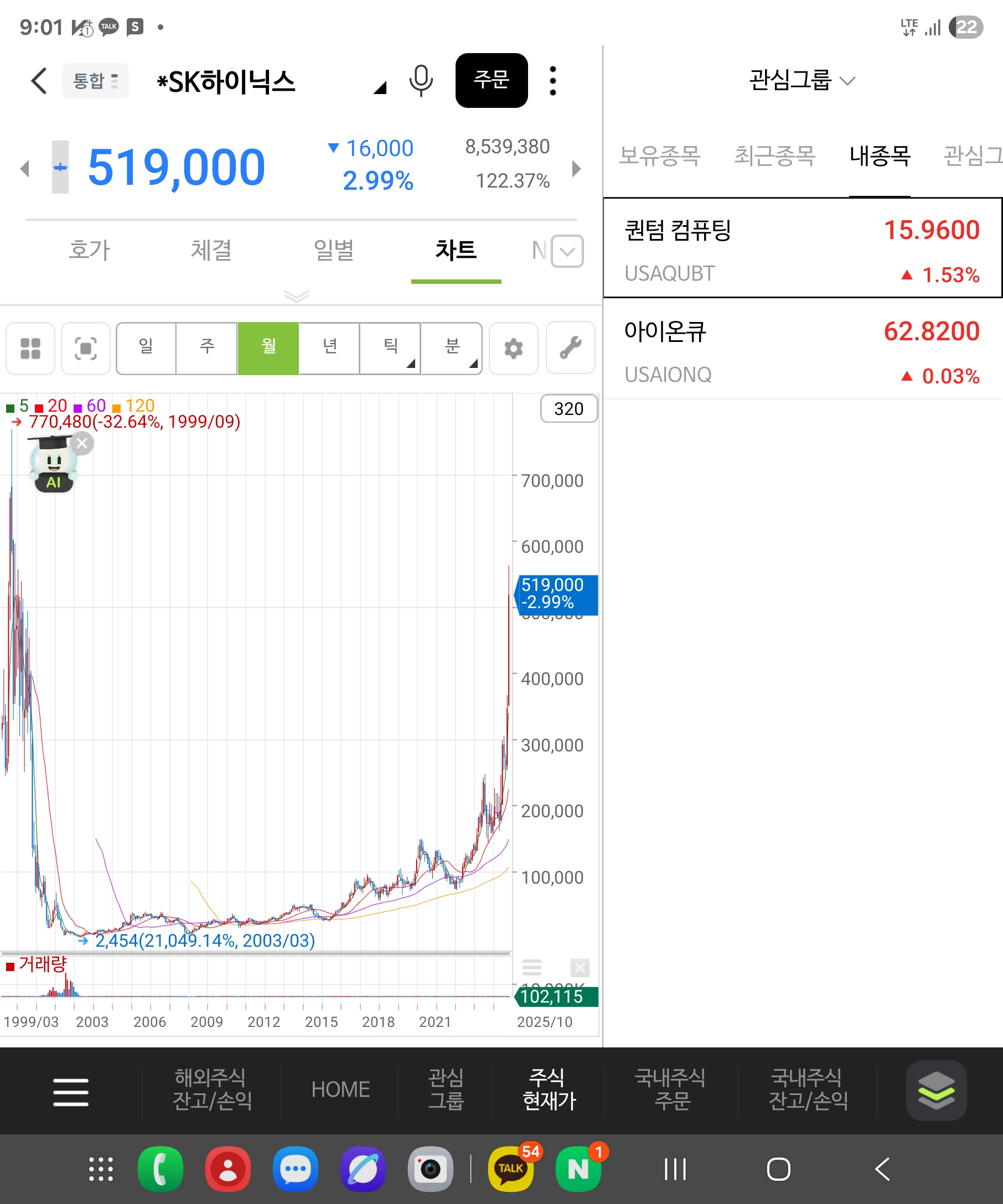Go to previous stock with left triangle
This screenshot has height=1204, width=1003.
click(25, 169)
